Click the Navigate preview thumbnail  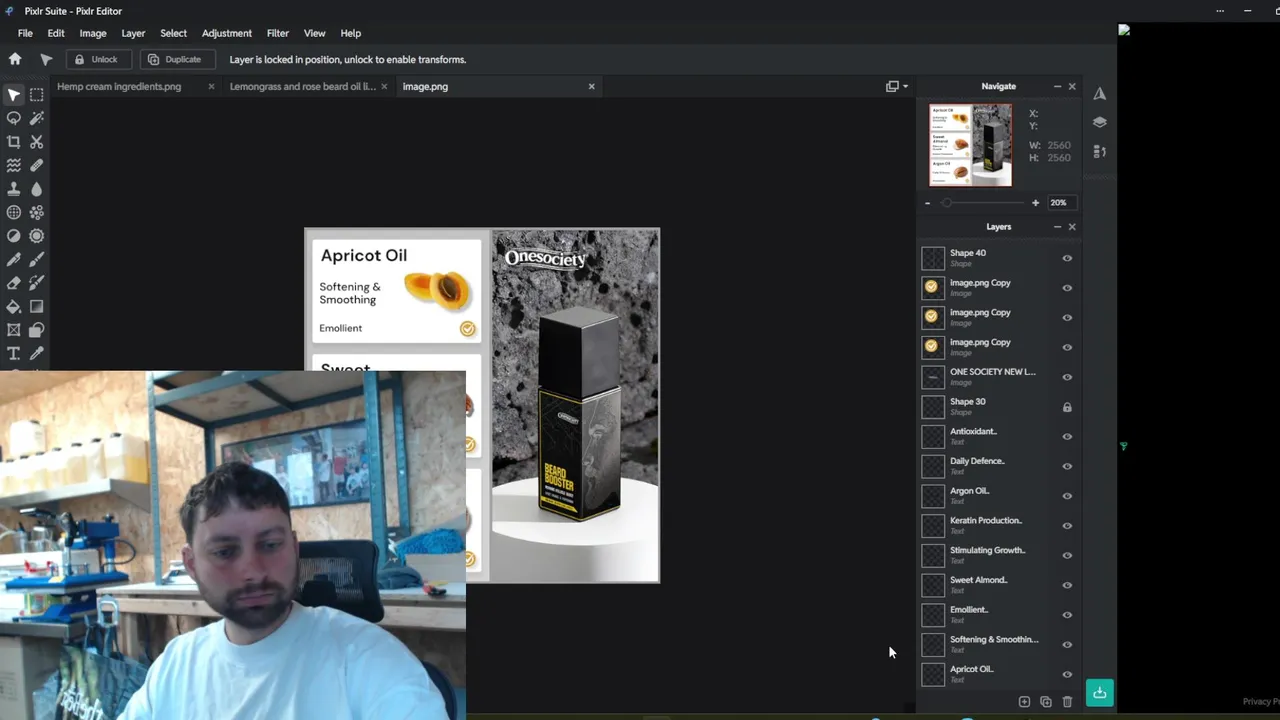(970, 145)
